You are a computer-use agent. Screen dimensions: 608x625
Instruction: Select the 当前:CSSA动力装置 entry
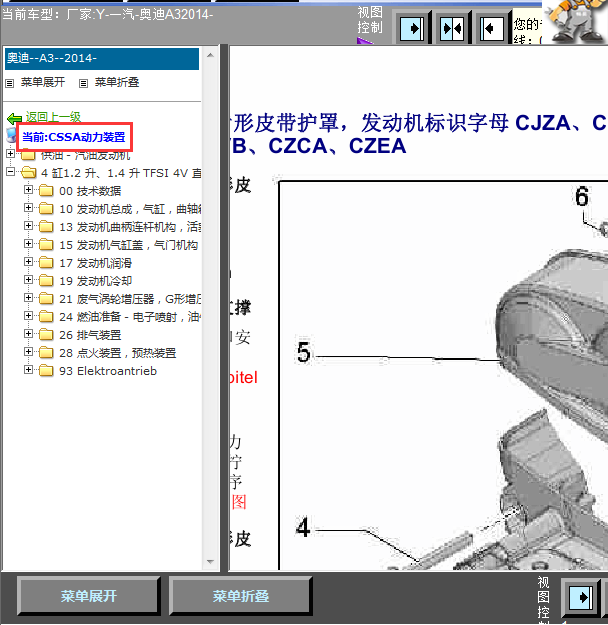point(74,137)
